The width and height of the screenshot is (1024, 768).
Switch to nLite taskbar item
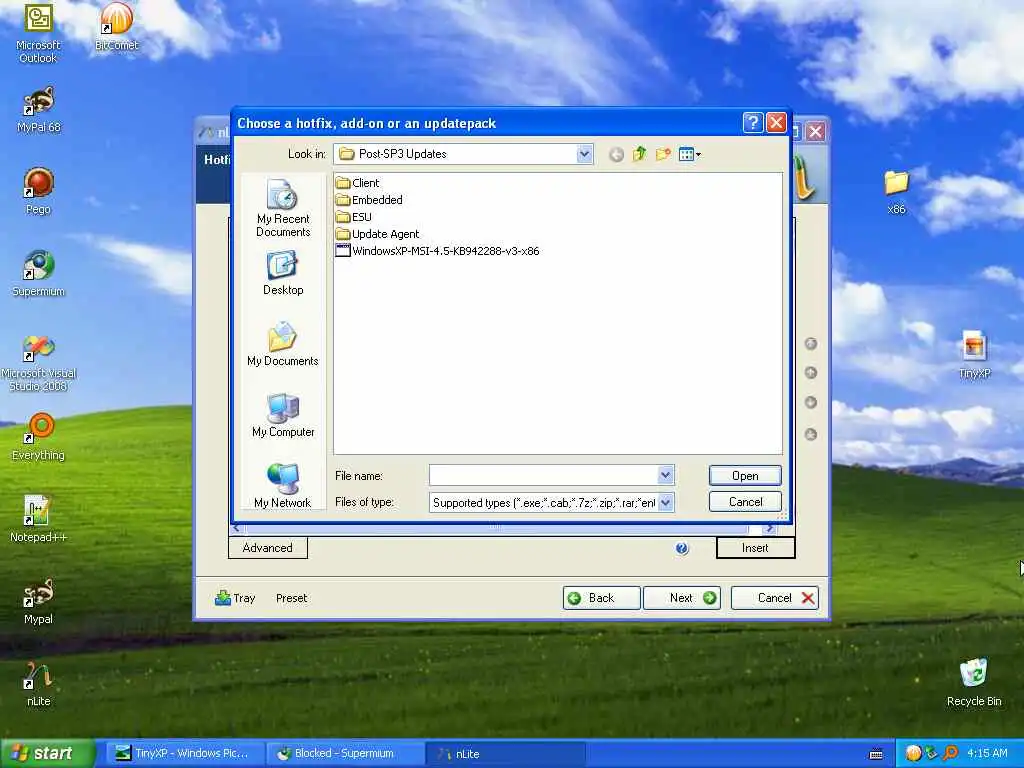(504, 753)
